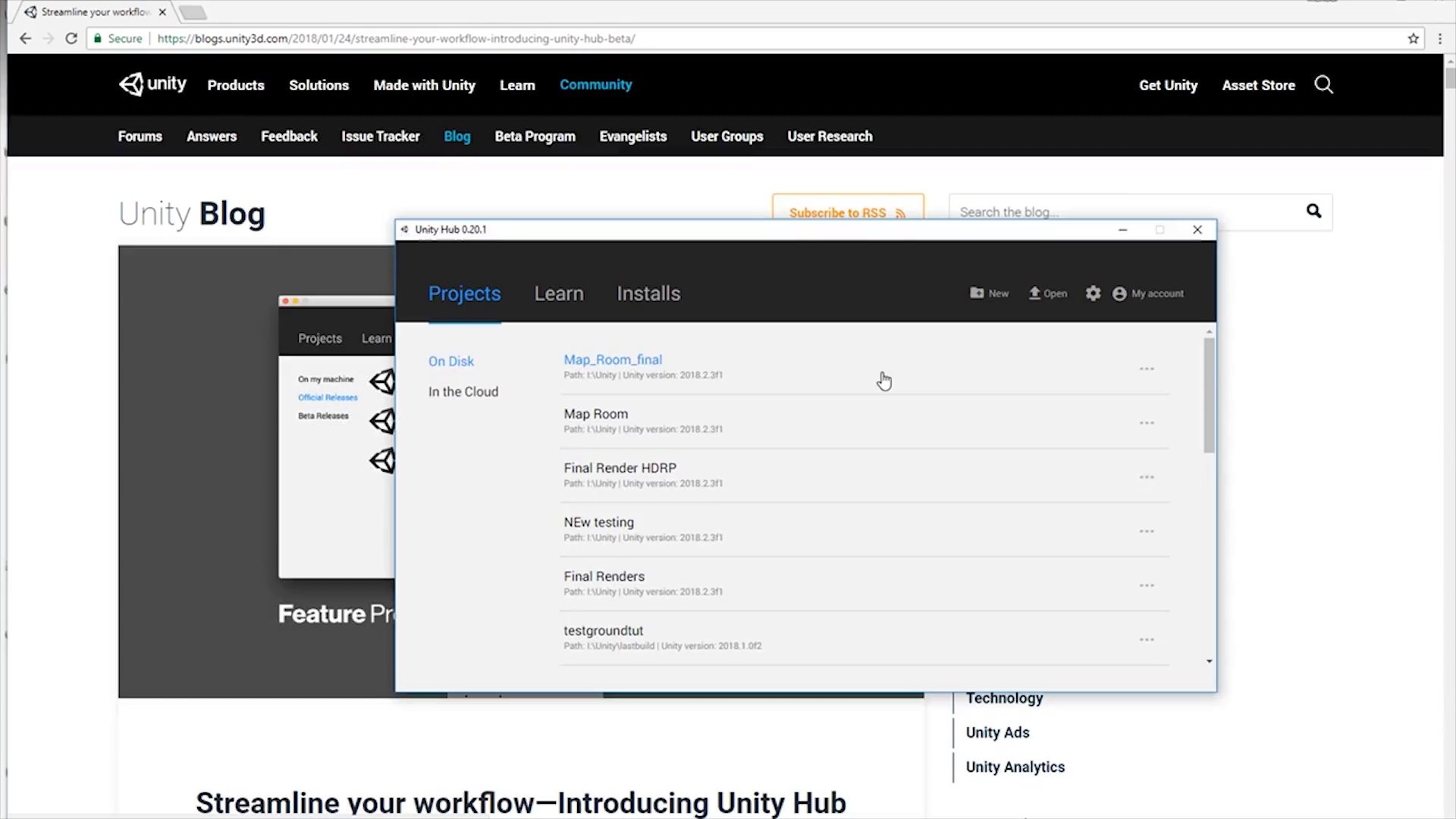This screenshot has width=1456, height=819.
Task: Click the browser forward arrow
Action: [x=48, y=38]
